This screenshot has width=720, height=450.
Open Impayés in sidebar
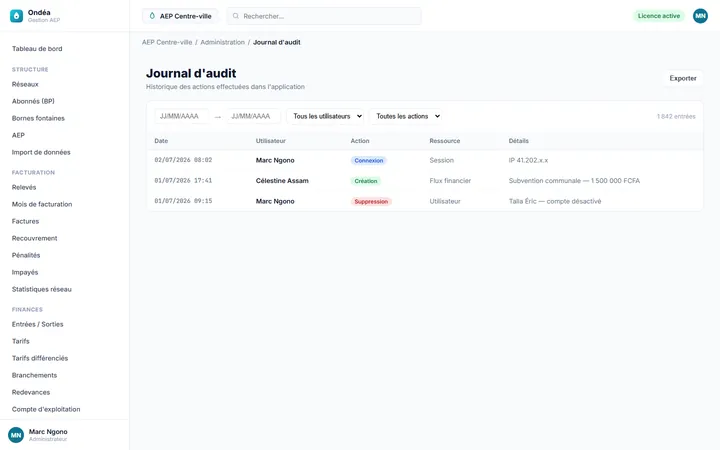tap(25, 272)
